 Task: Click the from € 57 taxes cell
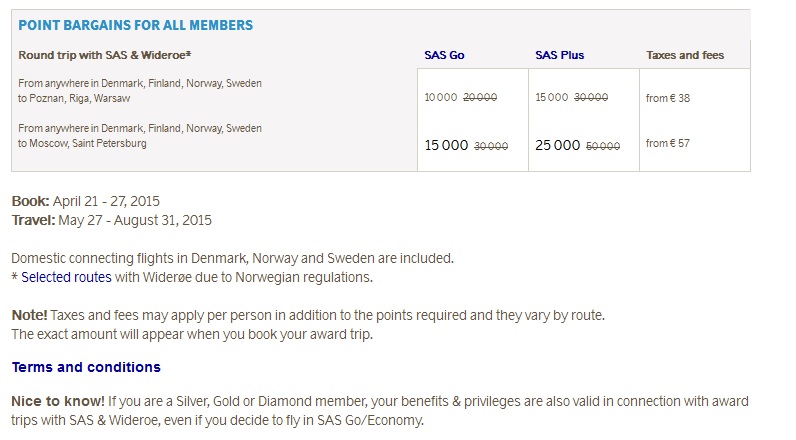(668, 143)
